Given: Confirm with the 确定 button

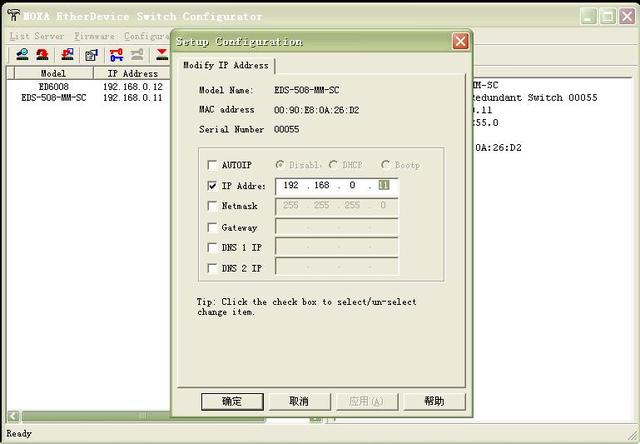Looking at the screenshot, I should click(x=232, y=402).
